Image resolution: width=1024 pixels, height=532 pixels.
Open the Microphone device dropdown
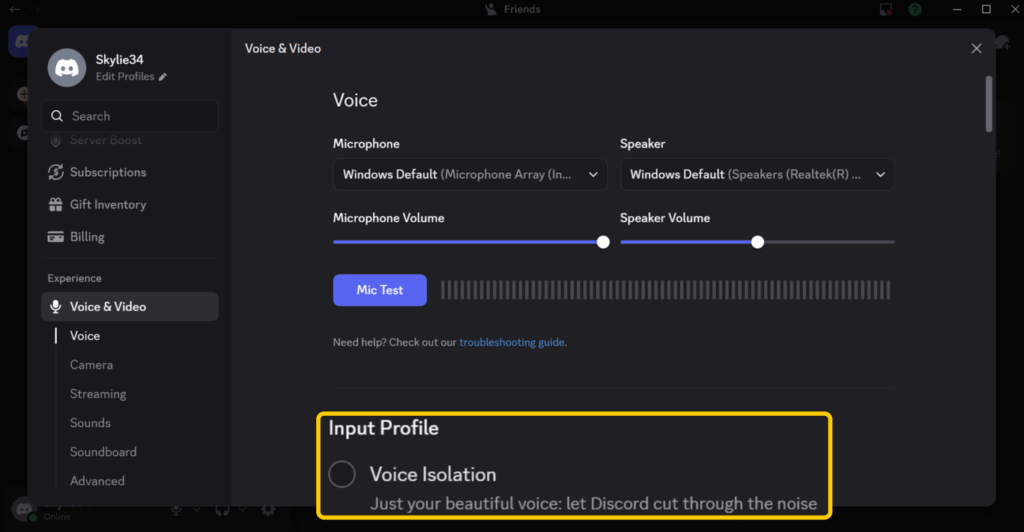point(470,174)
